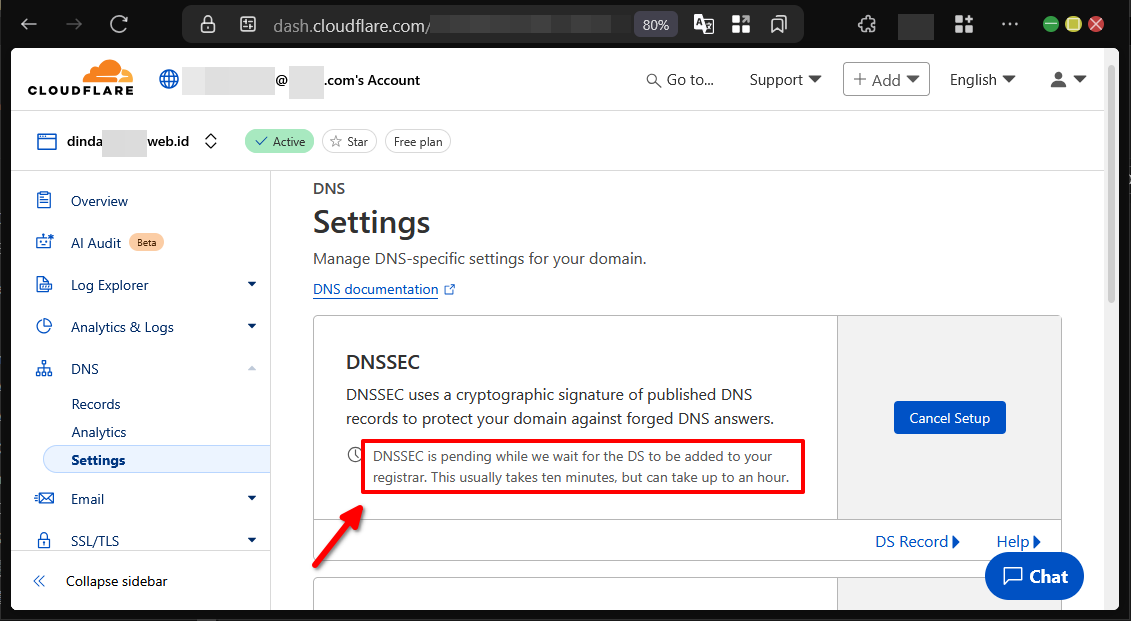Open the Support dropdown menu
The image size is (1131, 621).
(x=785, y=80)
